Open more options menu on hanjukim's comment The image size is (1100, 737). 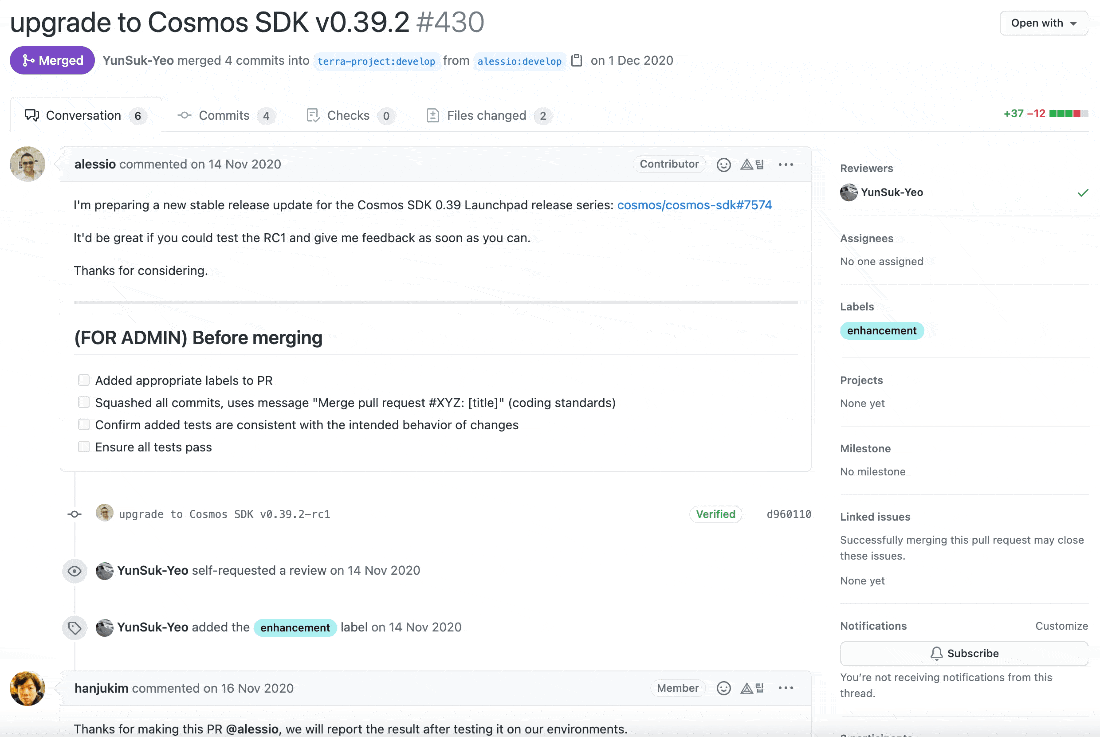786,689
